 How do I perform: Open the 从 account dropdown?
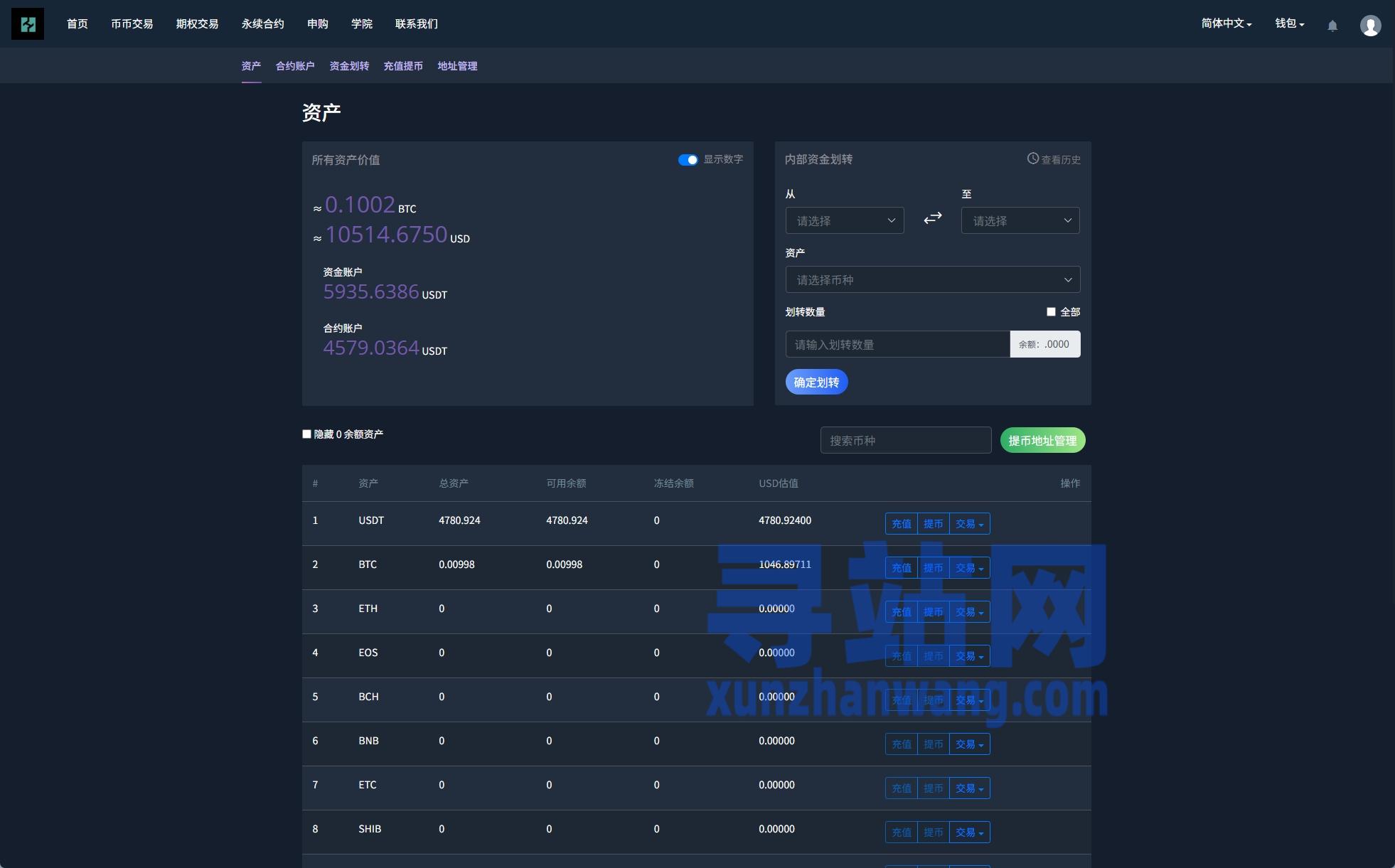point(845,220)
